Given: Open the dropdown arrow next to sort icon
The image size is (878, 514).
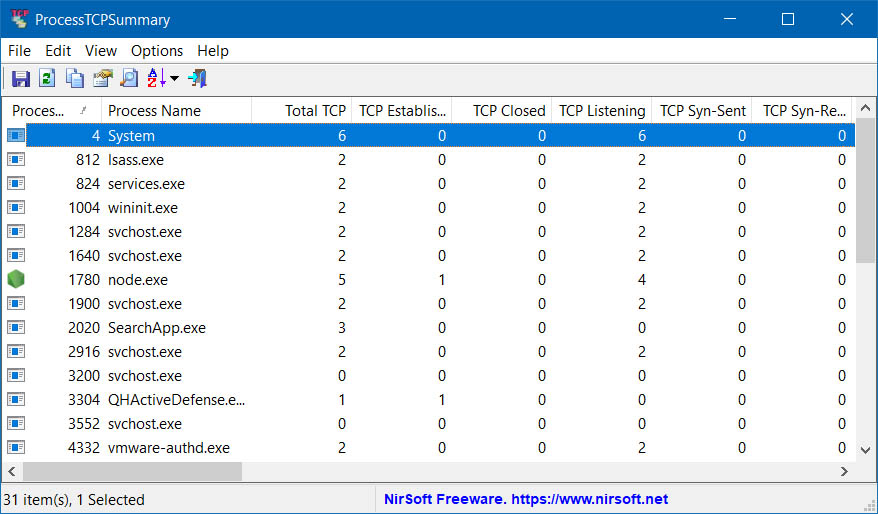Looking at the screenshot, I should click(174, 78).
